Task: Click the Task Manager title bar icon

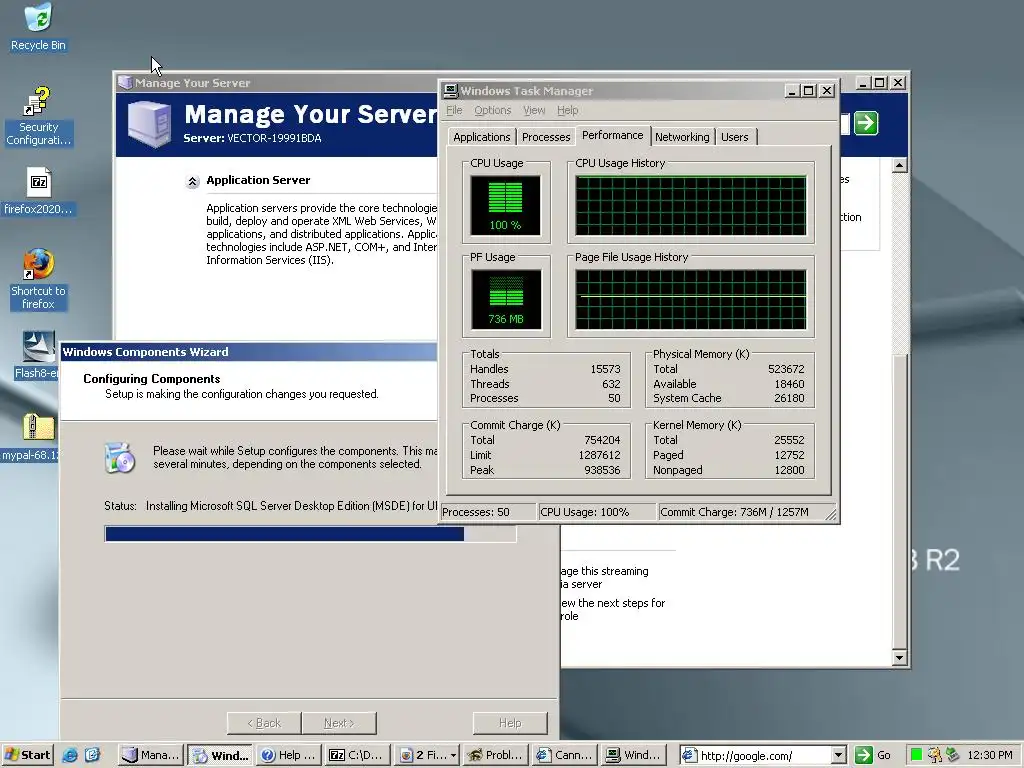Action: 450,91
